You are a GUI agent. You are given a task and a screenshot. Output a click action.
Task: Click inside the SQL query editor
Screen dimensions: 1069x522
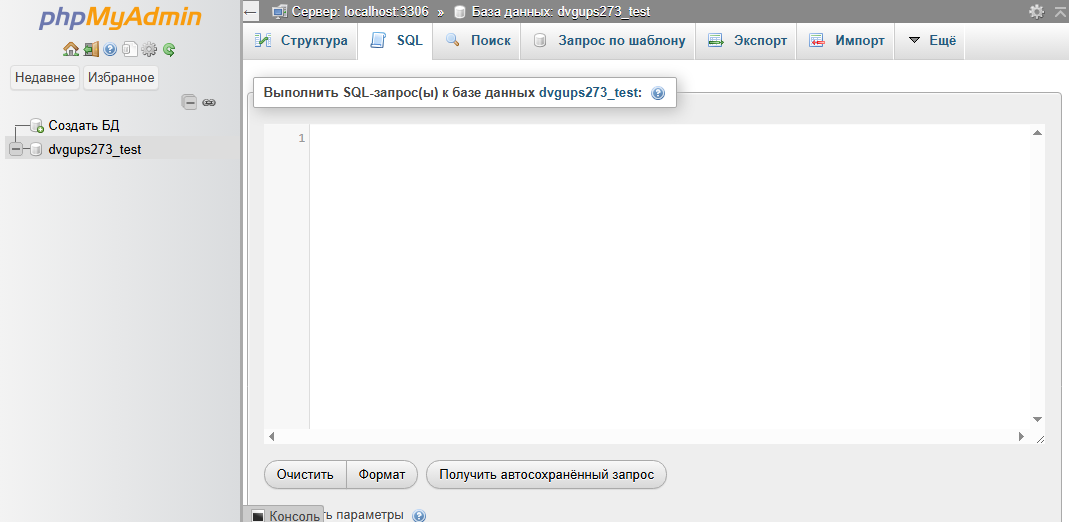point(670,276)
